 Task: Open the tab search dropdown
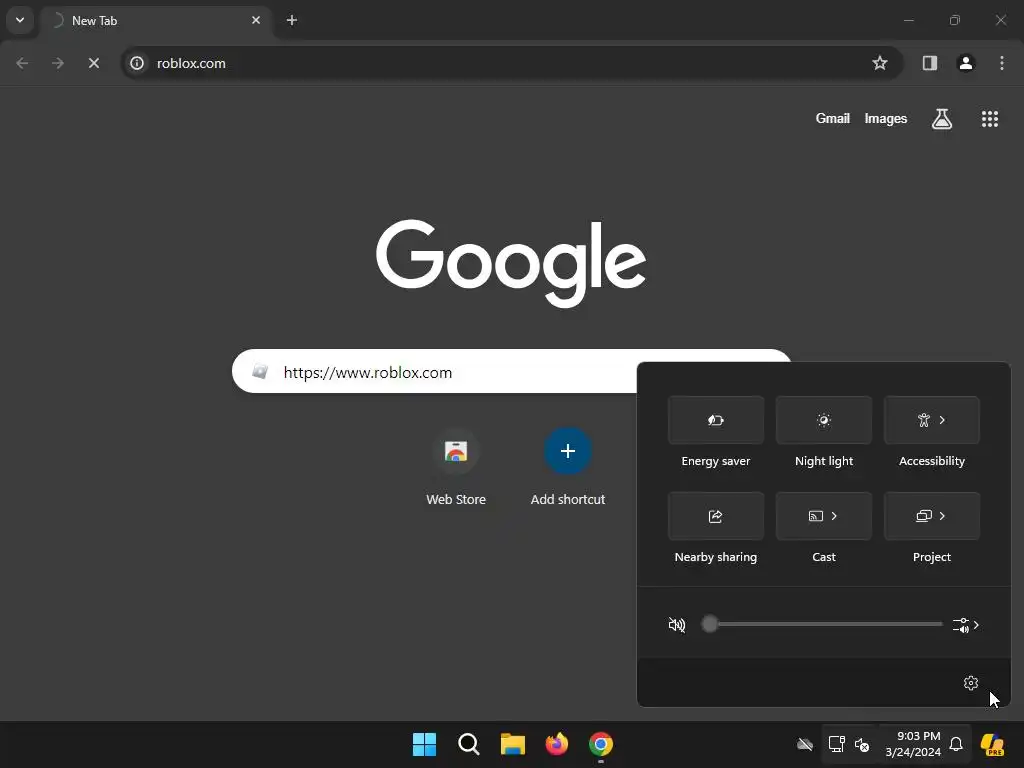tap(20, 20)
